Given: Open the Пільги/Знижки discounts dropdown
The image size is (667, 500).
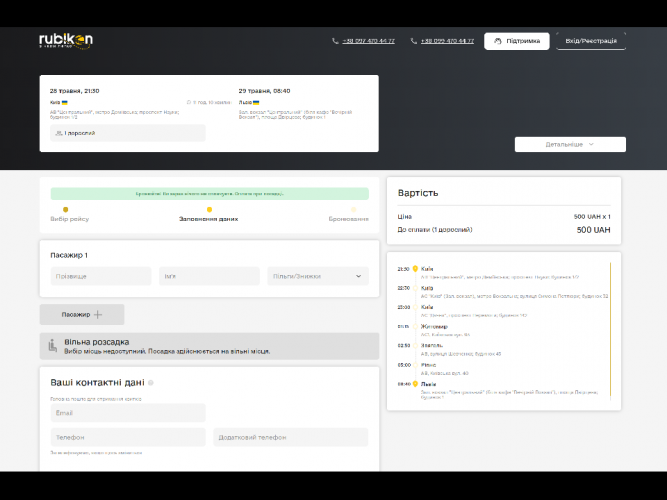Looking at the screenshot, I should (x=318, y=276).
